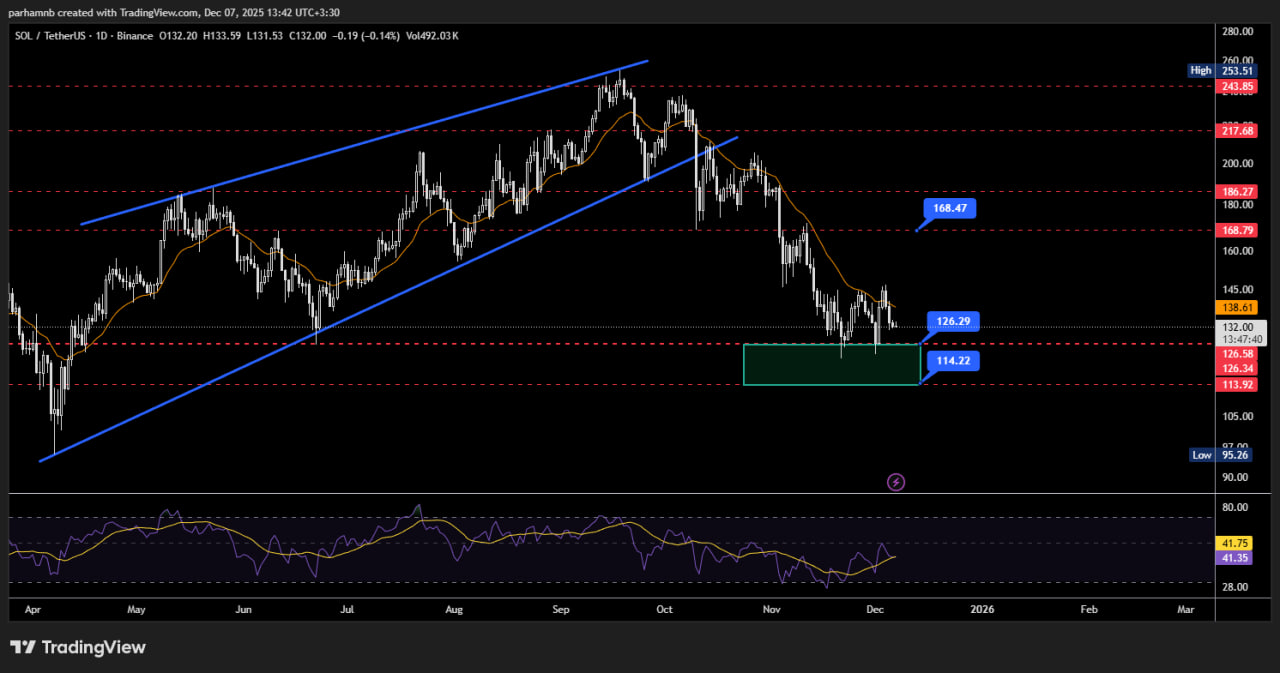Click the Sep label on time axis

560,608
